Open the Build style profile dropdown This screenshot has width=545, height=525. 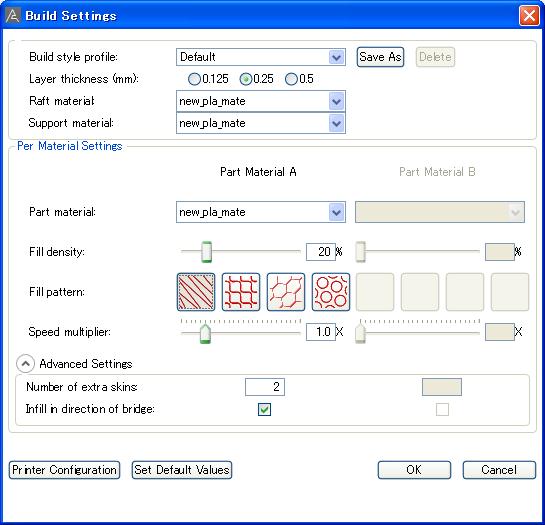(261, 57)
